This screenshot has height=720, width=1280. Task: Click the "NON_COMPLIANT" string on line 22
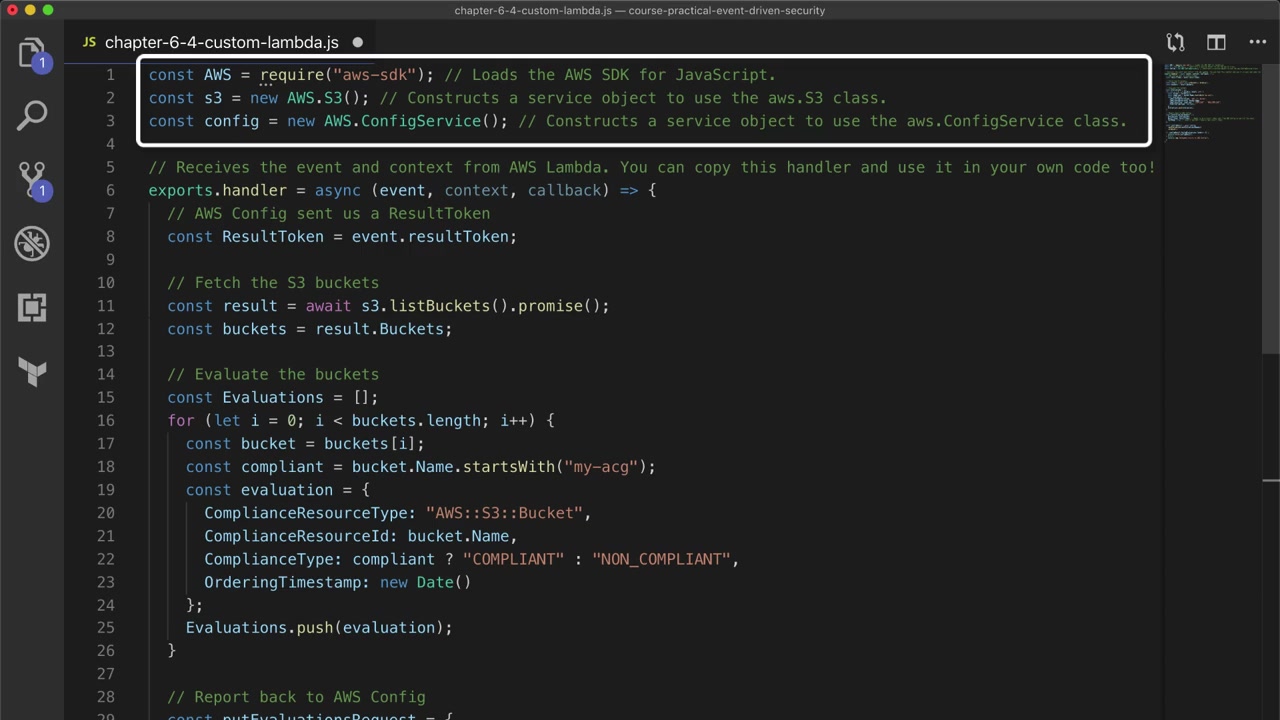(661, 559)
